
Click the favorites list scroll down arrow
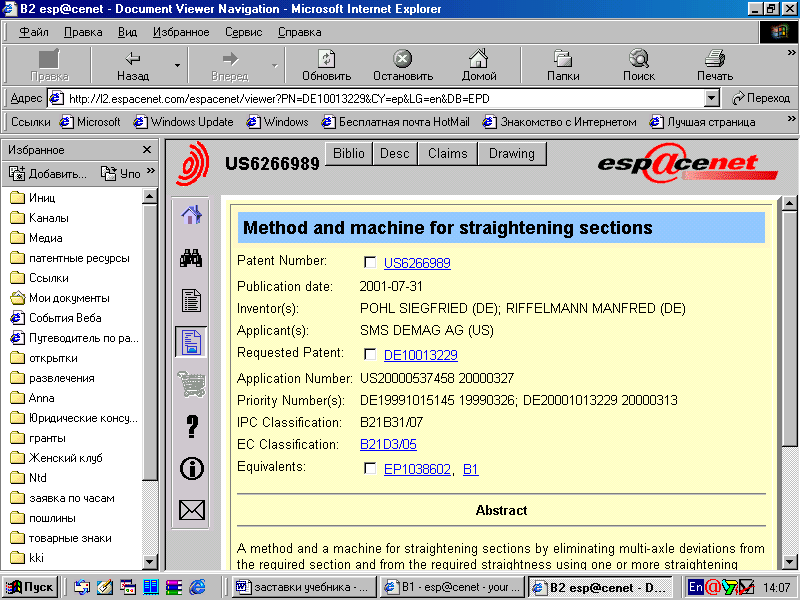[x=149, y=562]
